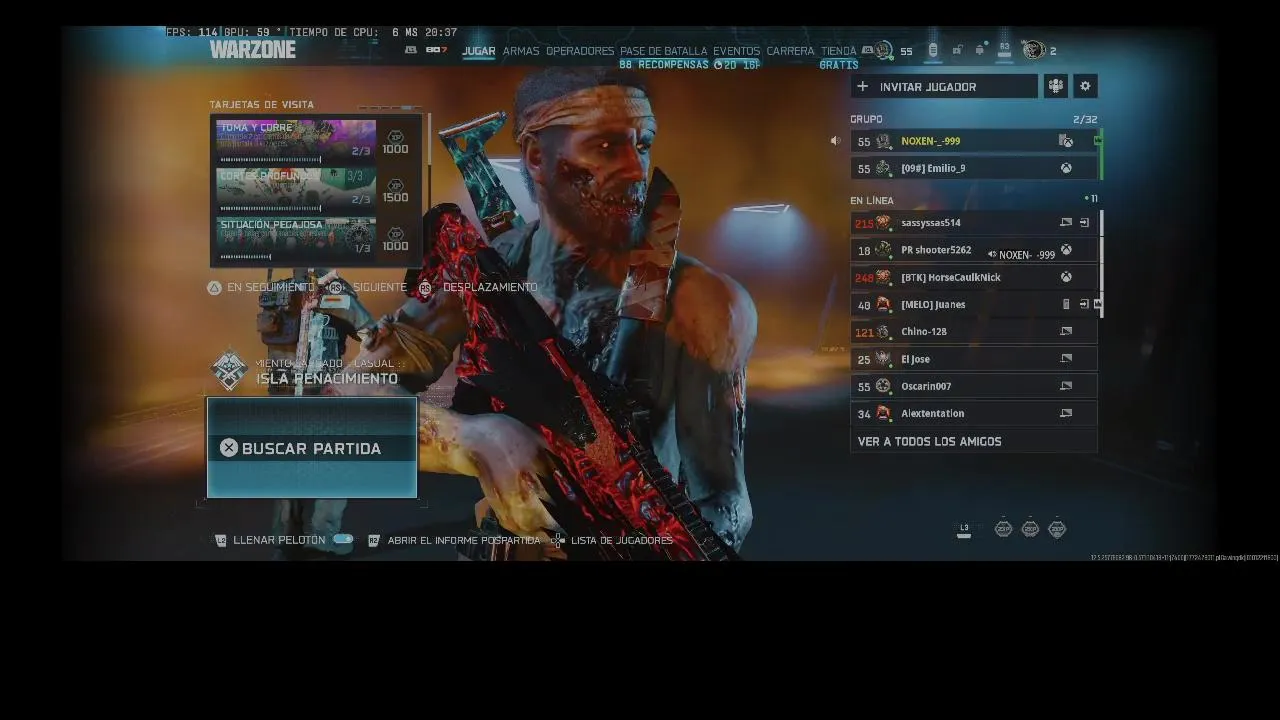Image resolution: width=1280 pixels, height=720 pixels.
Task: Click PlayStation icon on El Jose row
Action: pos(1066,358)
